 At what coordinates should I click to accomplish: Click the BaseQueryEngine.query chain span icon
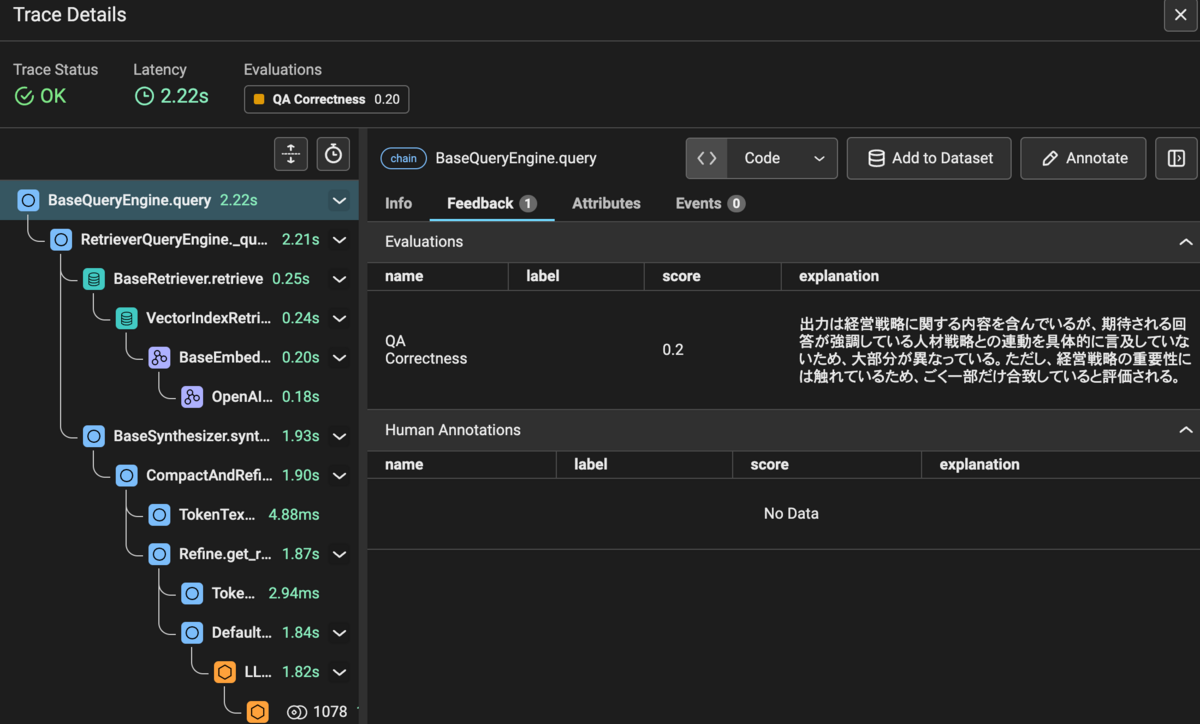(x=29, y=200)
